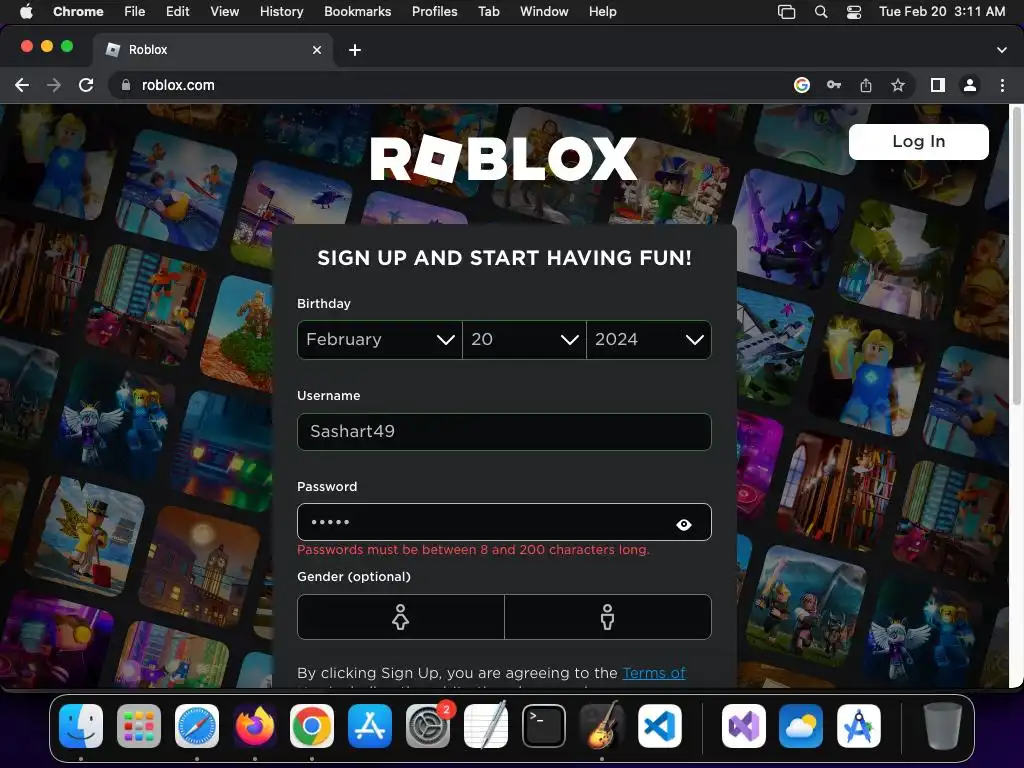Open Weather app from the Dock
The height and width of the screenshot is (768, 1024).
pyautogui.click(x=801, y=726)
